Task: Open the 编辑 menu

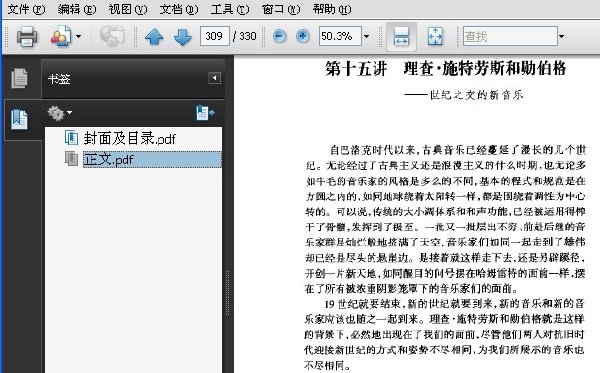Action: pos(77,9)
